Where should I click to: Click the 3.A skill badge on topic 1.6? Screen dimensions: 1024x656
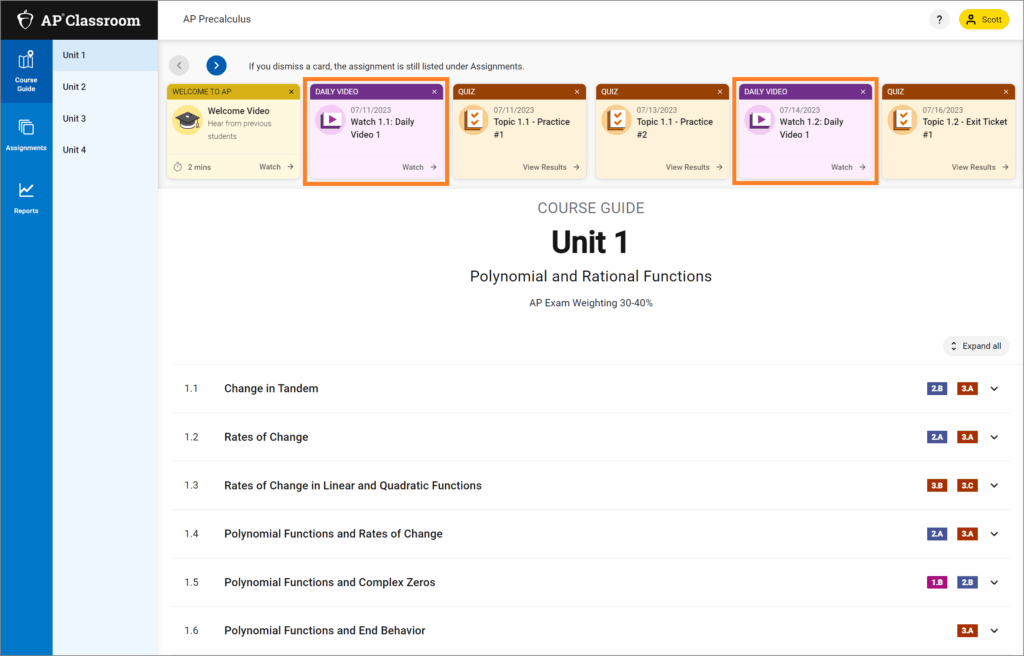[x=967, y=631]
